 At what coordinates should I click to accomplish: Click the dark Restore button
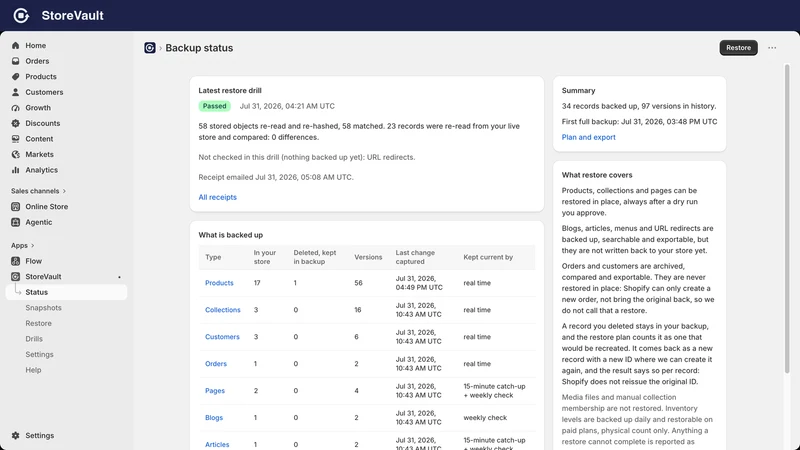pyautogui.click(x=738, y=47)
